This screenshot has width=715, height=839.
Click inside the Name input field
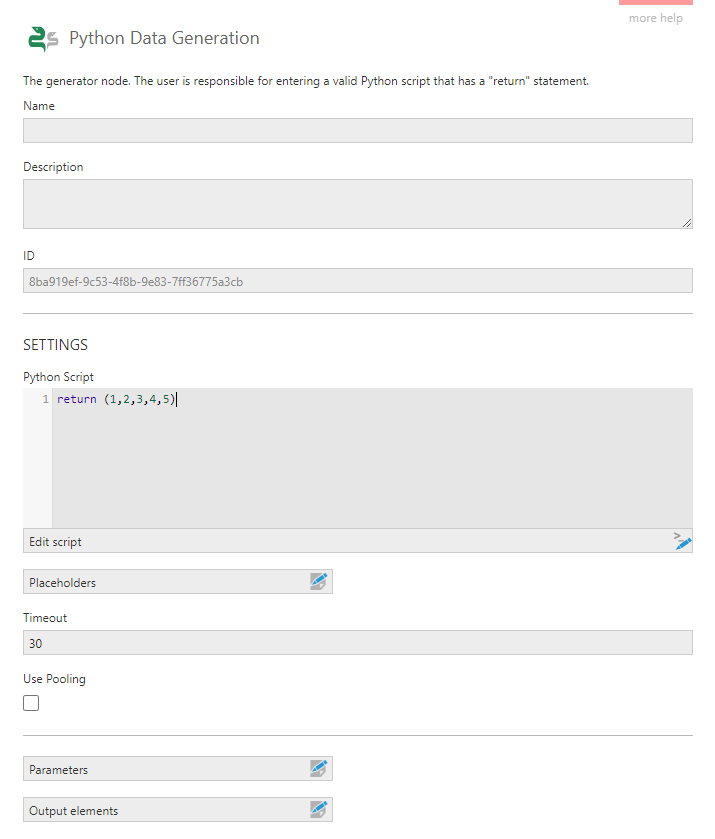[357, 130]
